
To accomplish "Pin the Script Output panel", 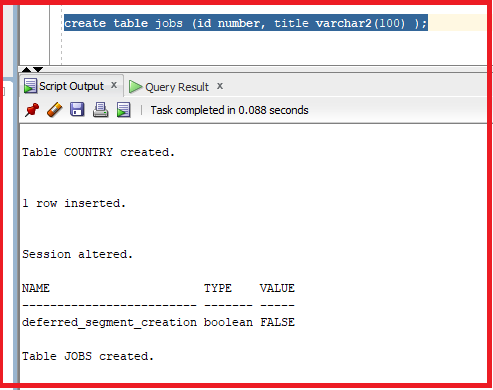I will 32,110.
